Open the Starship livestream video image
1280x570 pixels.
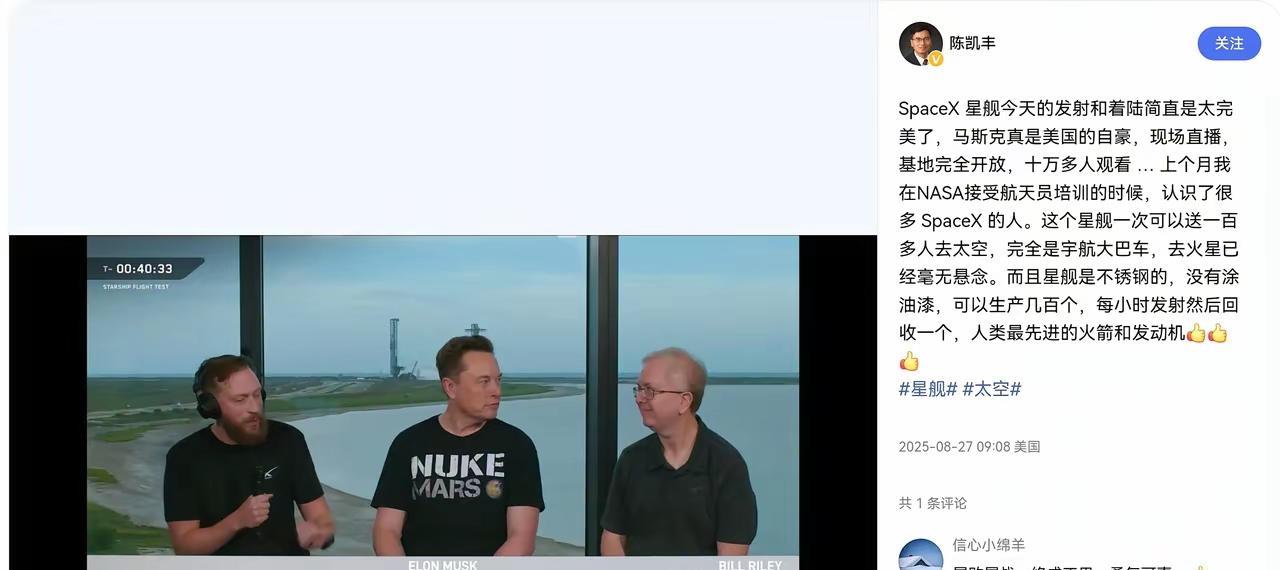(443, 402)
